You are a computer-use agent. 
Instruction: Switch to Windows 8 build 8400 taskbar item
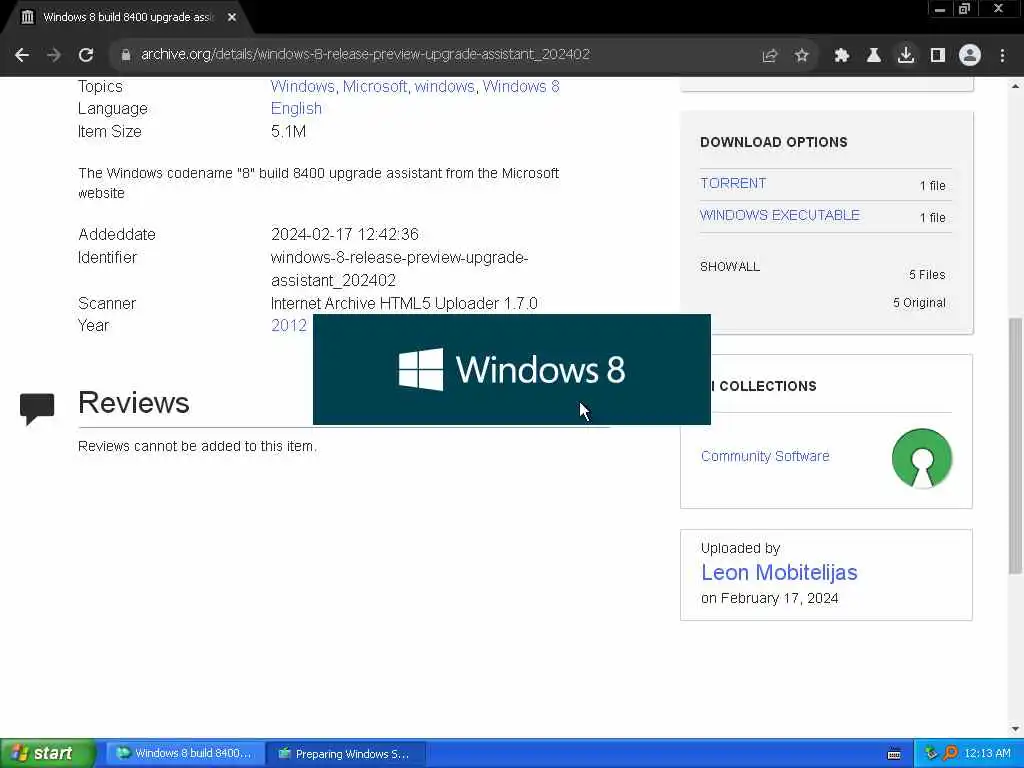pyautogui.click(x=185, y=753)
